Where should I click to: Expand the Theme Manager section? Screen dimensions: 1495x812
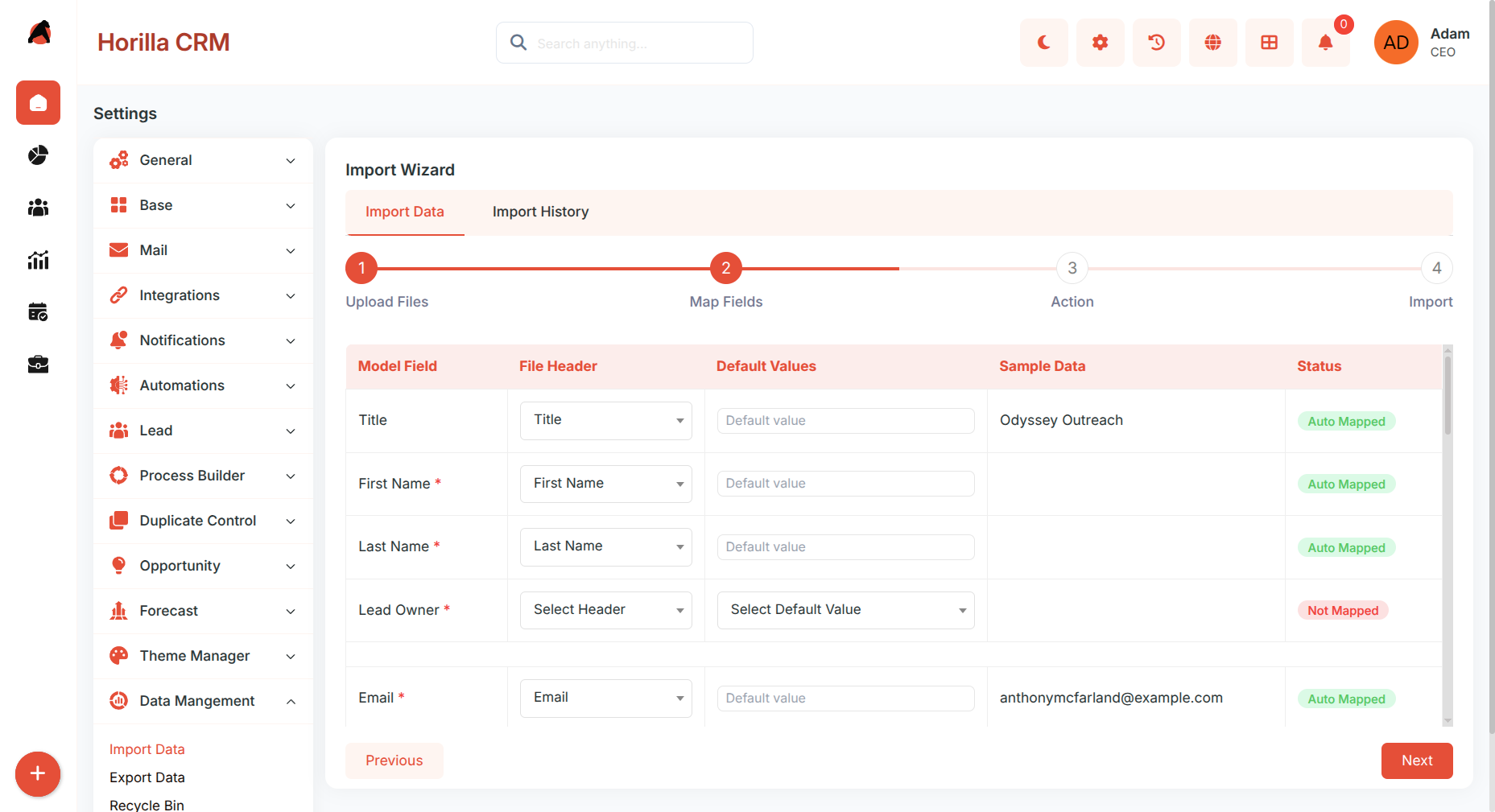203,656
